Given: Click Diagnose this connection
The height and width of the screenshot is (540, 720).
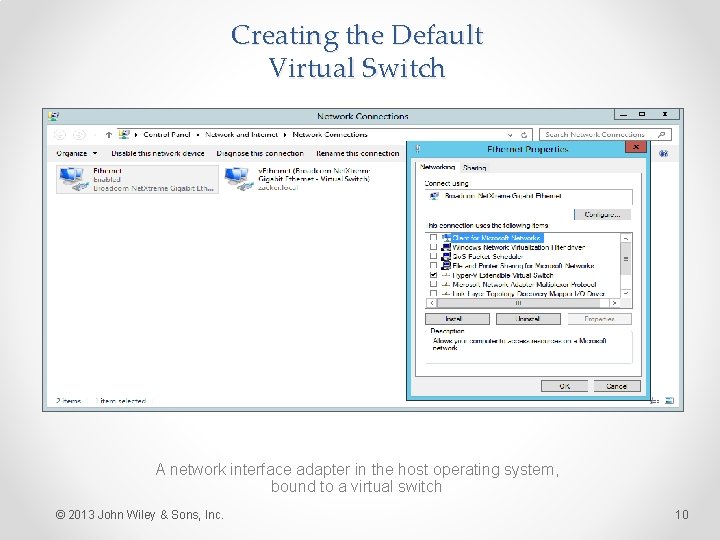Looking at the screenshot, I should [x=260, y=153].
